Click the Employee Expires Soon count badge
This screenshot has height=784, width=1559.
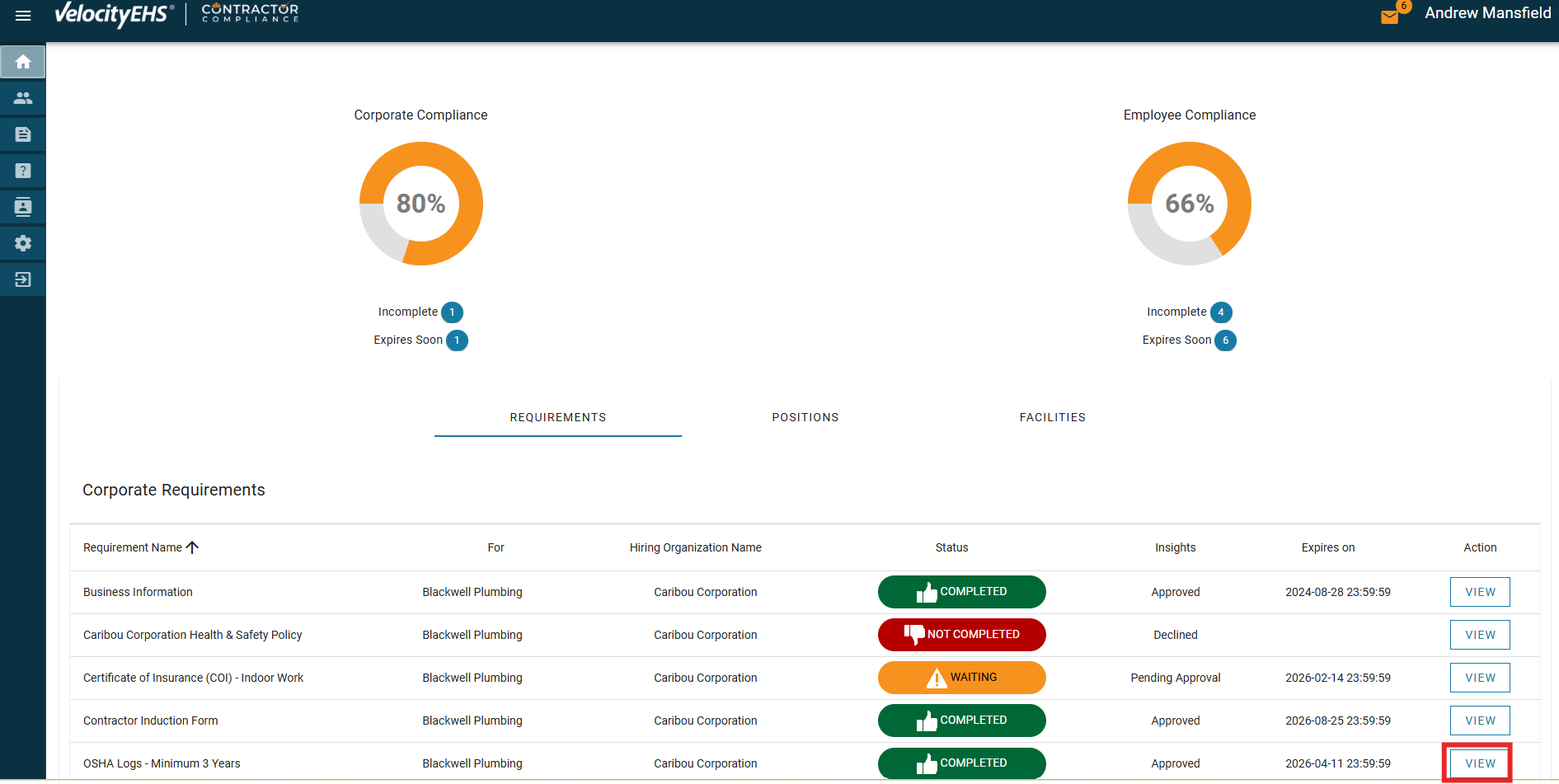pos(1225,340)
